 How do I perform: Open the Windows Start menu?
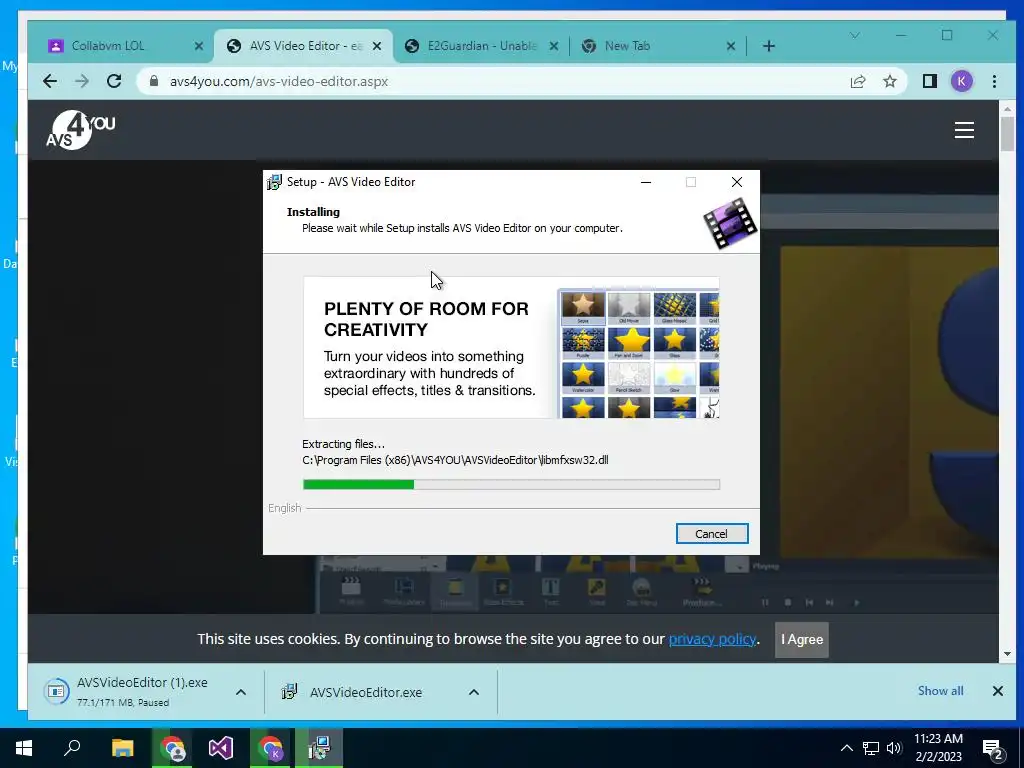pyautogui.click(x=24, y=748)
